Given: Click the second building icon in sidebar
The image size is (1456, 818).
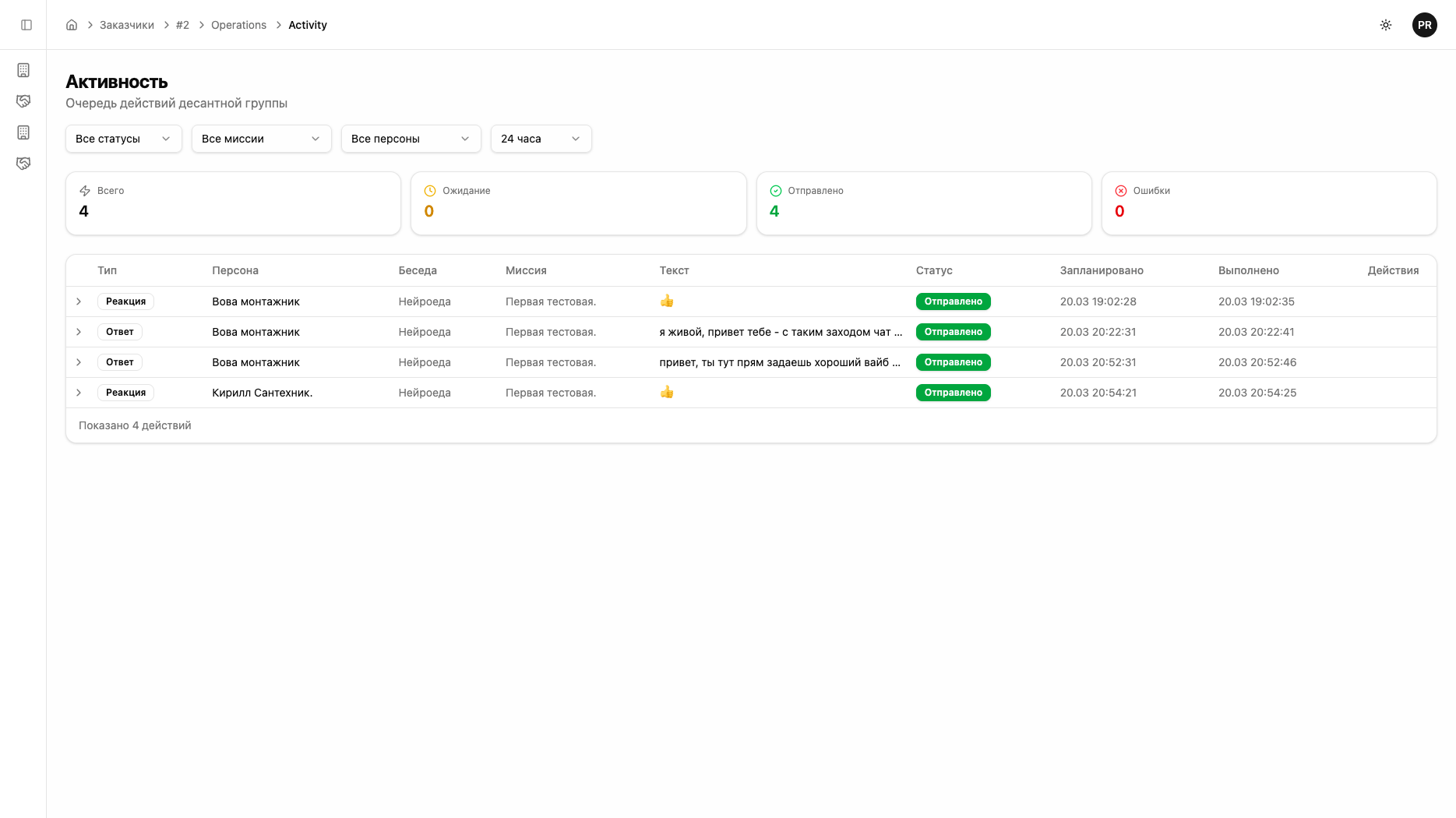Looking at the screenshot, I should 23,132.
